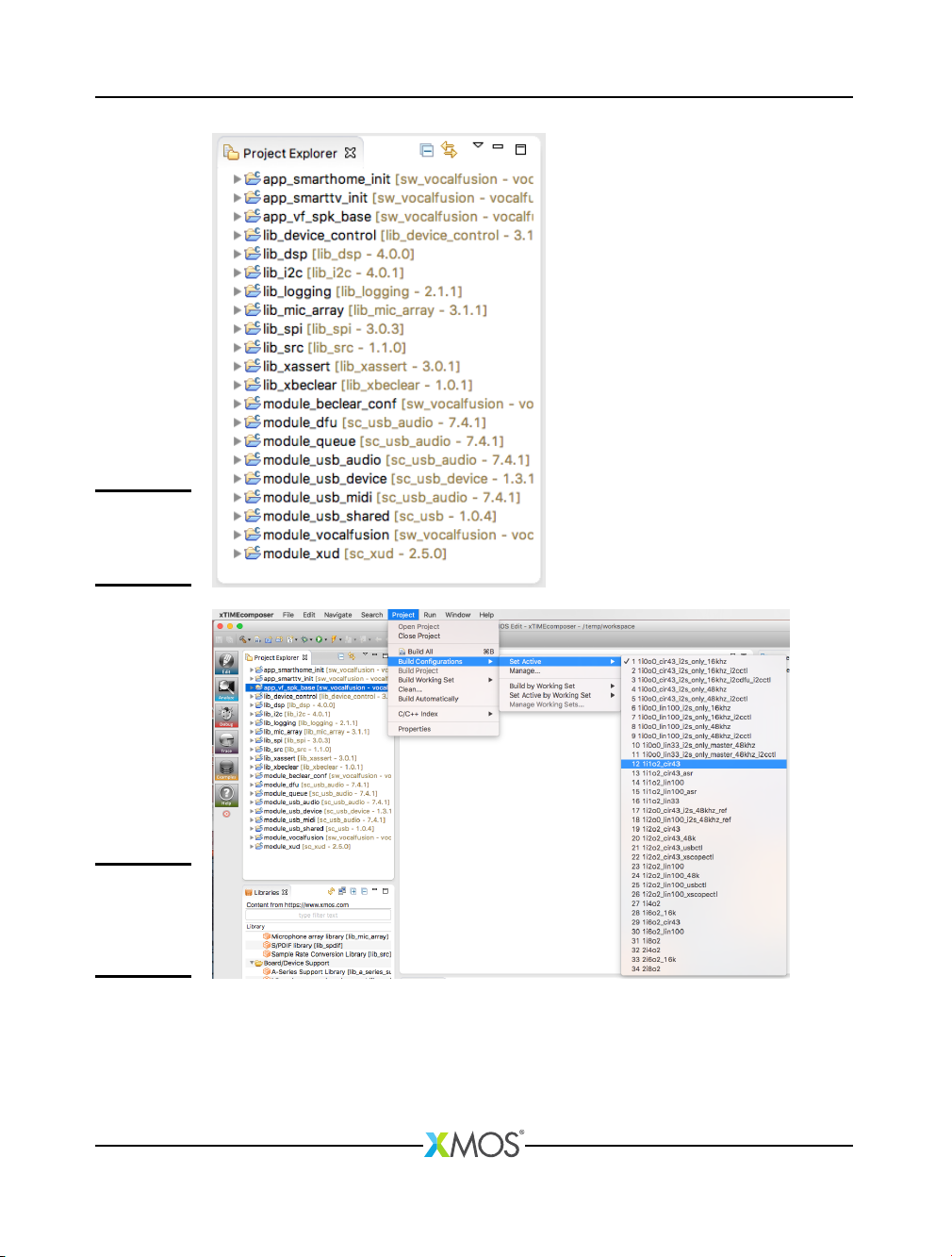The image size is (952, 1257).
Task: Open the File menu in xTIMEcomposer
Action: [288, 615]
